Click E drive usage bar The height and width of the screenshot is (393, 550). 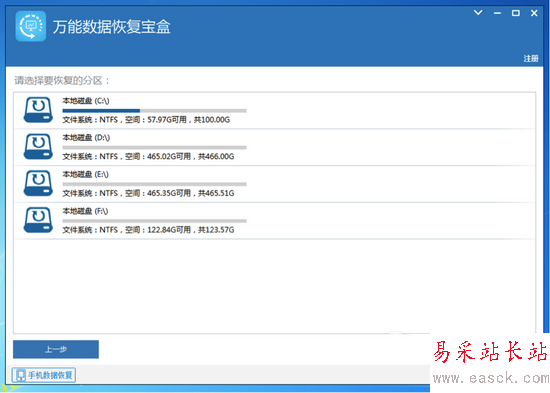pos(154,184)
